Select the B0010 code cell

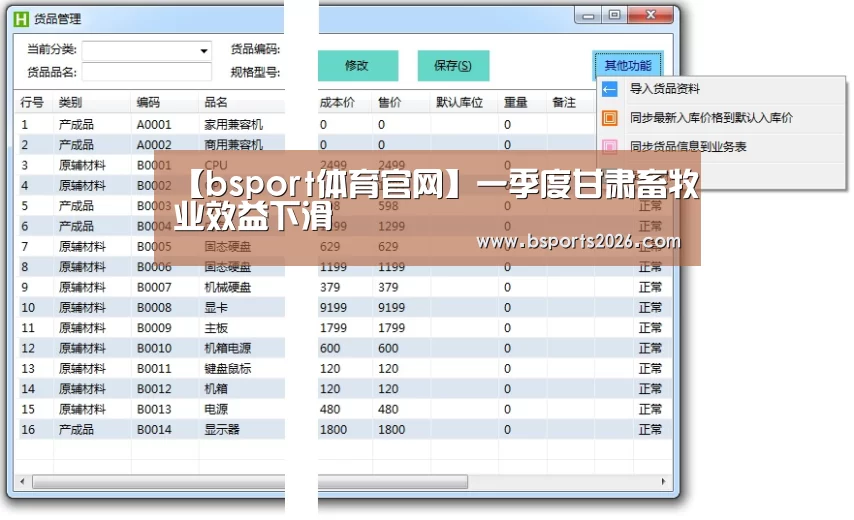(154, 348)
